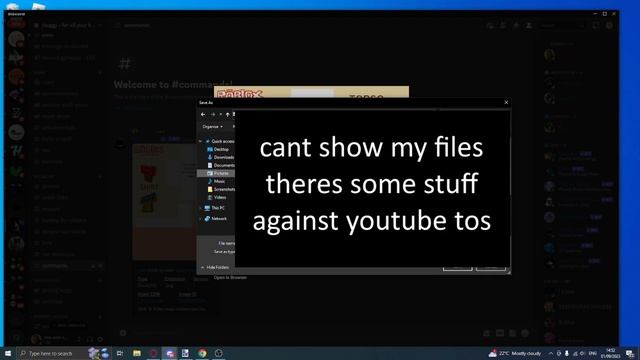Click Hide Folders in Save As dialog

(x=215, y=267)
